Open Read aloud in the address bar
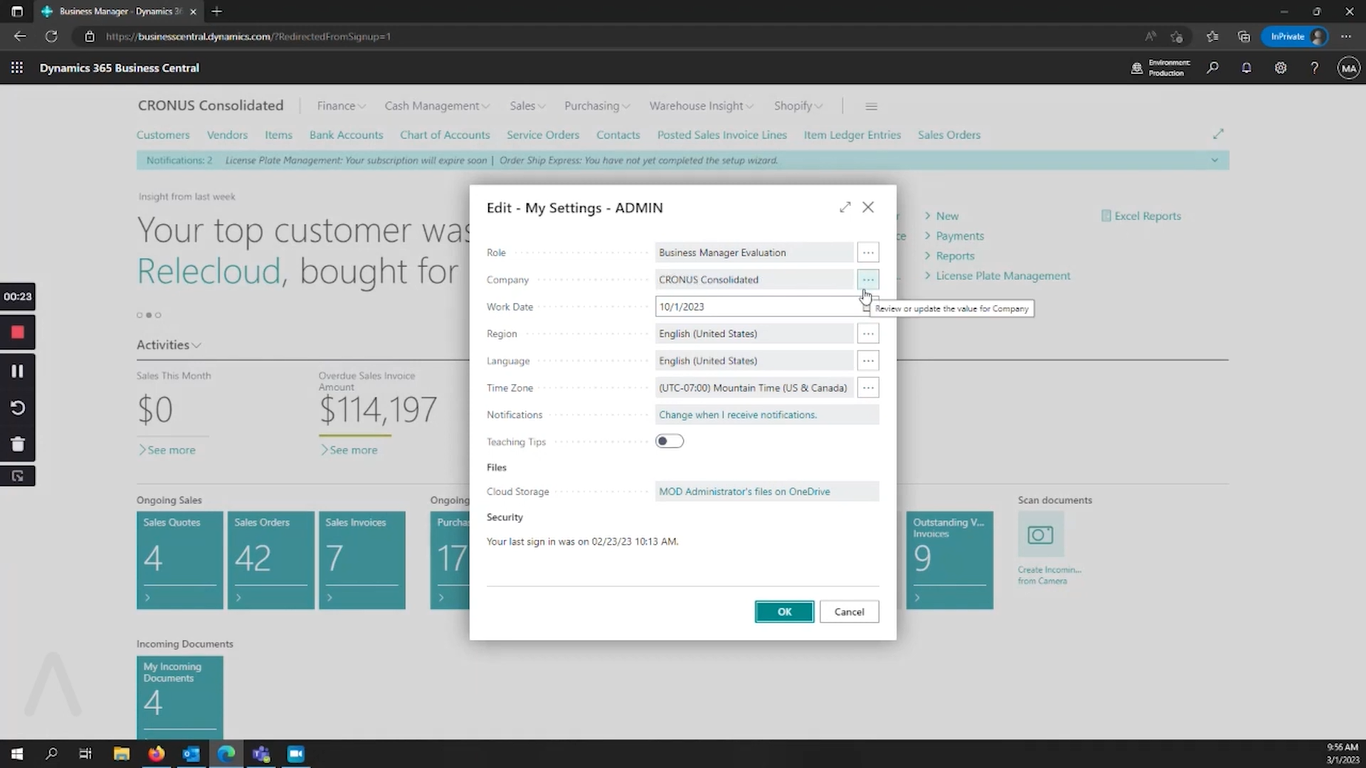The height and width of the screenshot is (768, 1366). click(x=1152, y=36)
